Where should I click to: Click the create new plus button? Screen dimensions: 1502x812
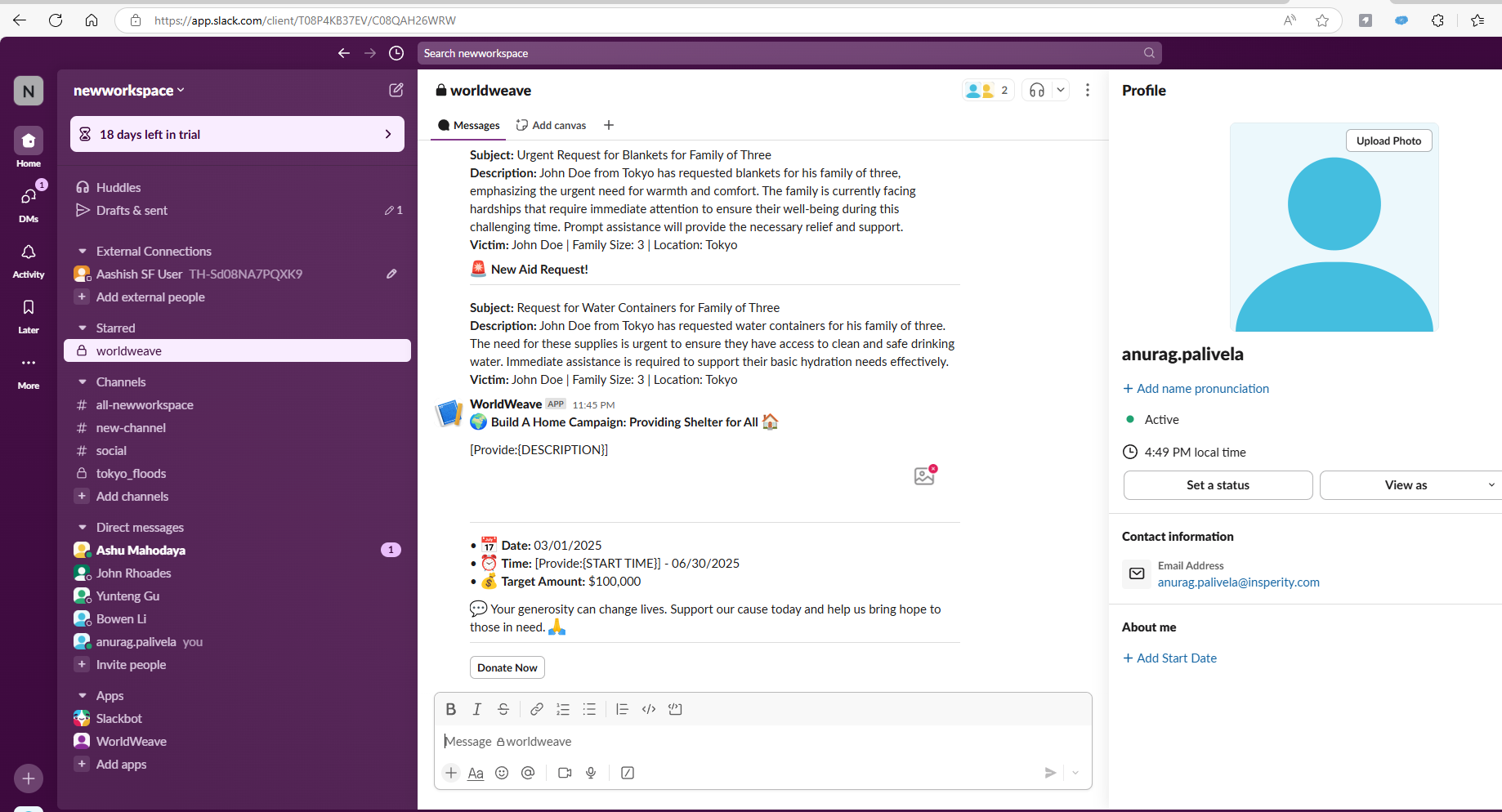tap(29, 779)
